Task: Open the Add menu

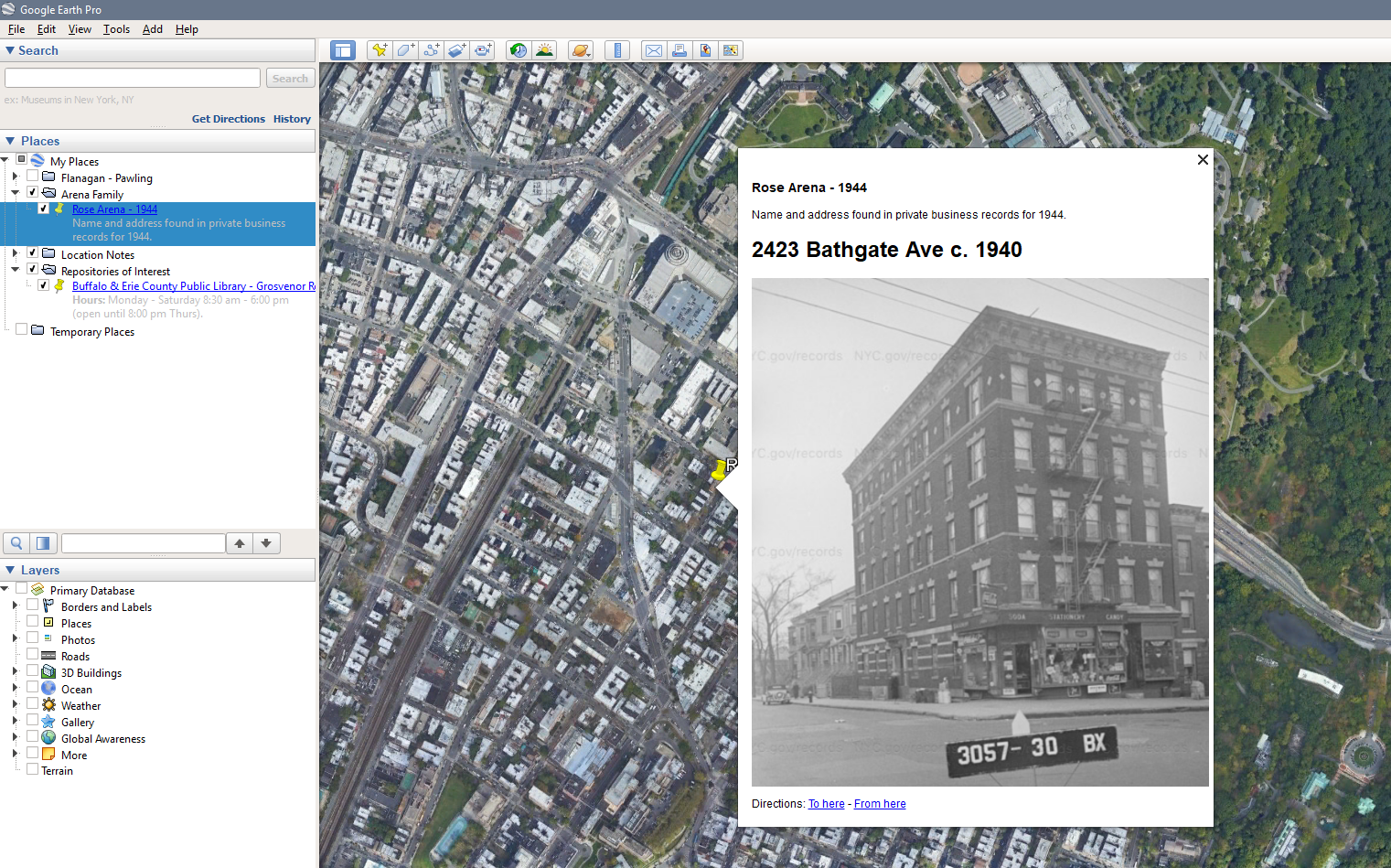Action: coord(153,29)
